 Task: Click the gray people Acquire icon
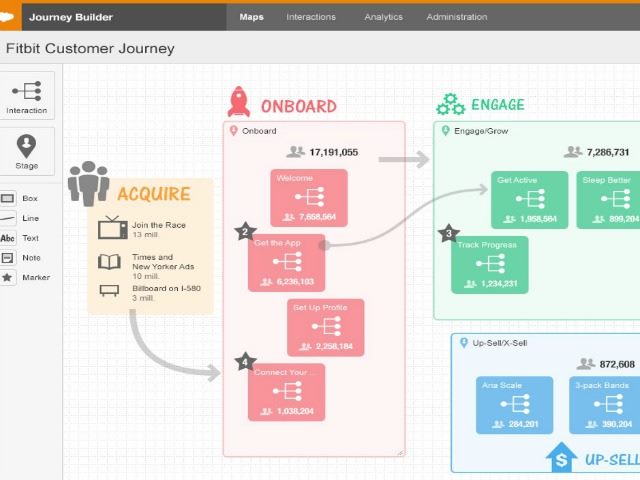point(89,183)
